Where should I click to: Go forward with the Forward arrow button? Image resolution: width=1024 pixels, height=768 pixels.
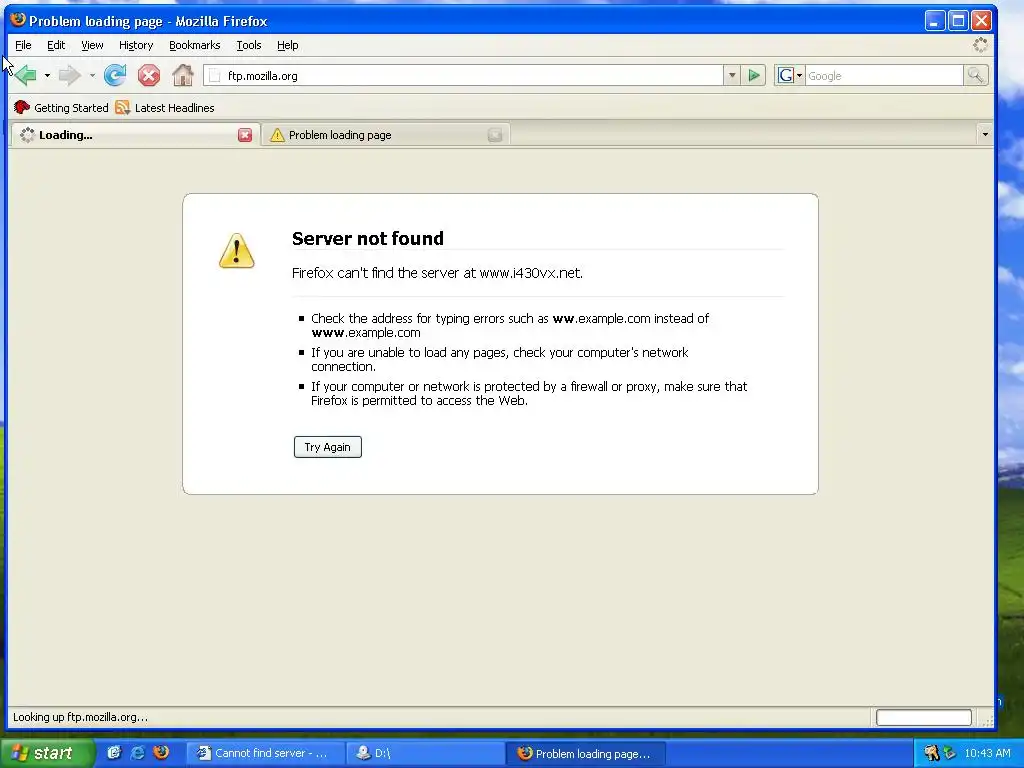click(x=69, y=76)
